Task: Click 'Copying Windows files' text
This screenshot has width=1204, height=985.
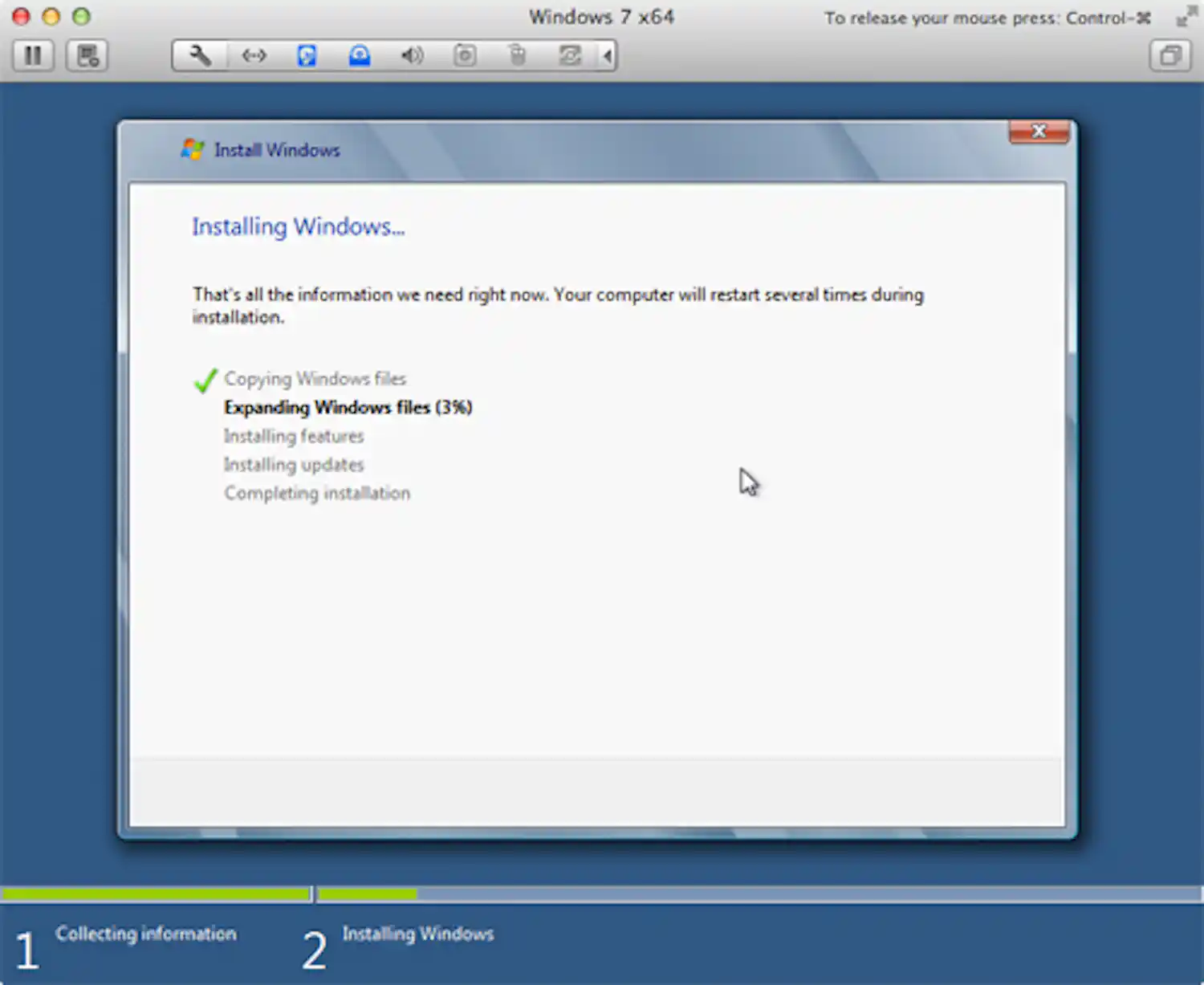Action: [x=315, y=378]
